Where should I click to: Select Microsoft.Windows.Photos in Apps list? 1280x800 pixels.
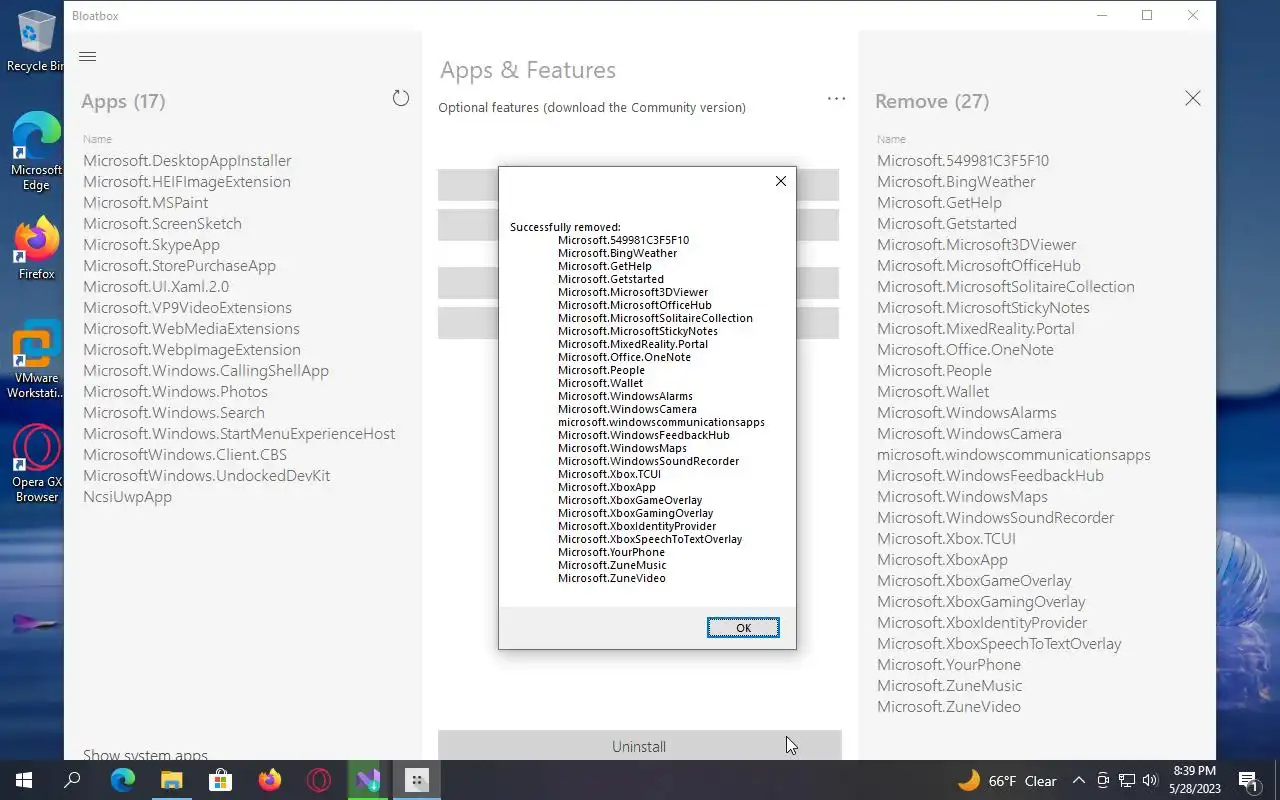click(175, 391)
